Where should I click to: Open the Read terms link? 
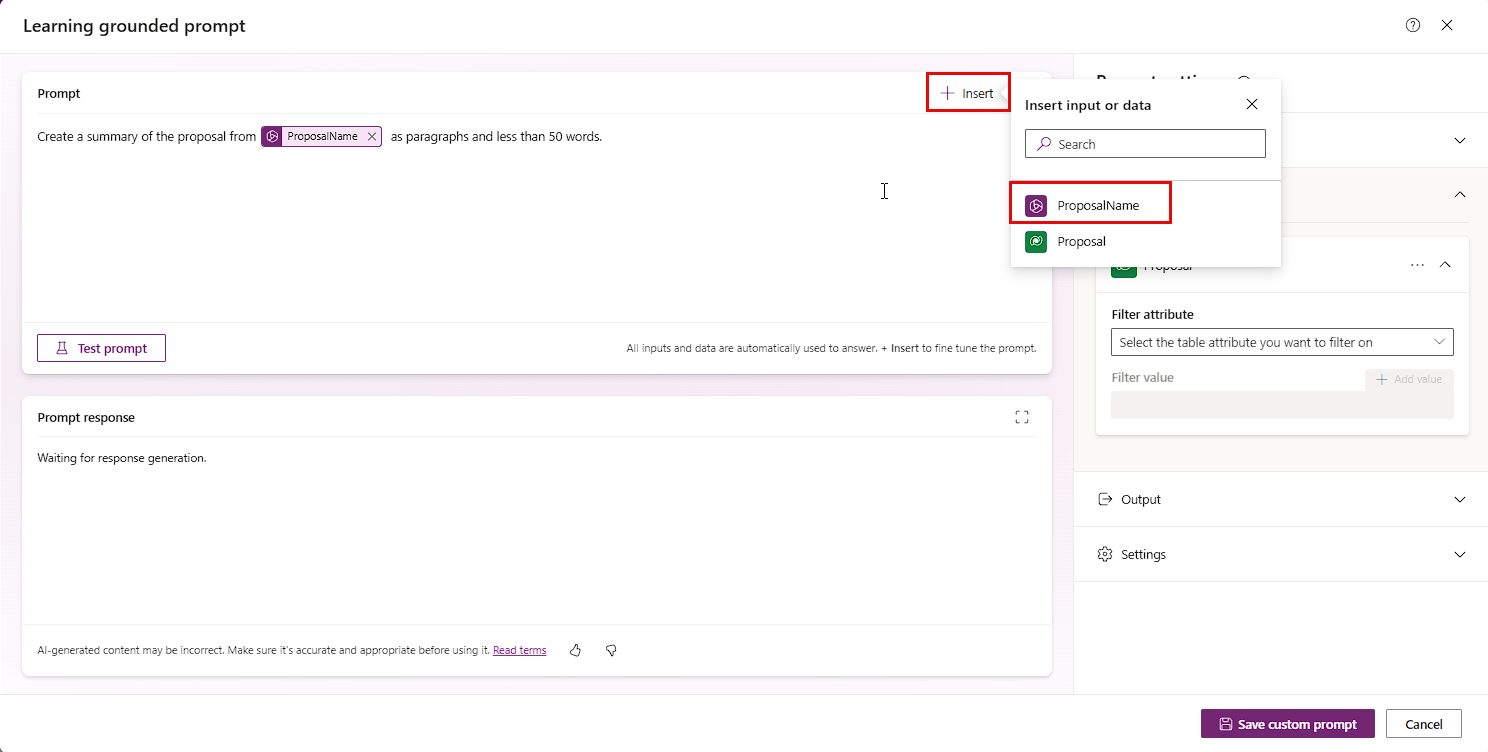pos(519,650)
